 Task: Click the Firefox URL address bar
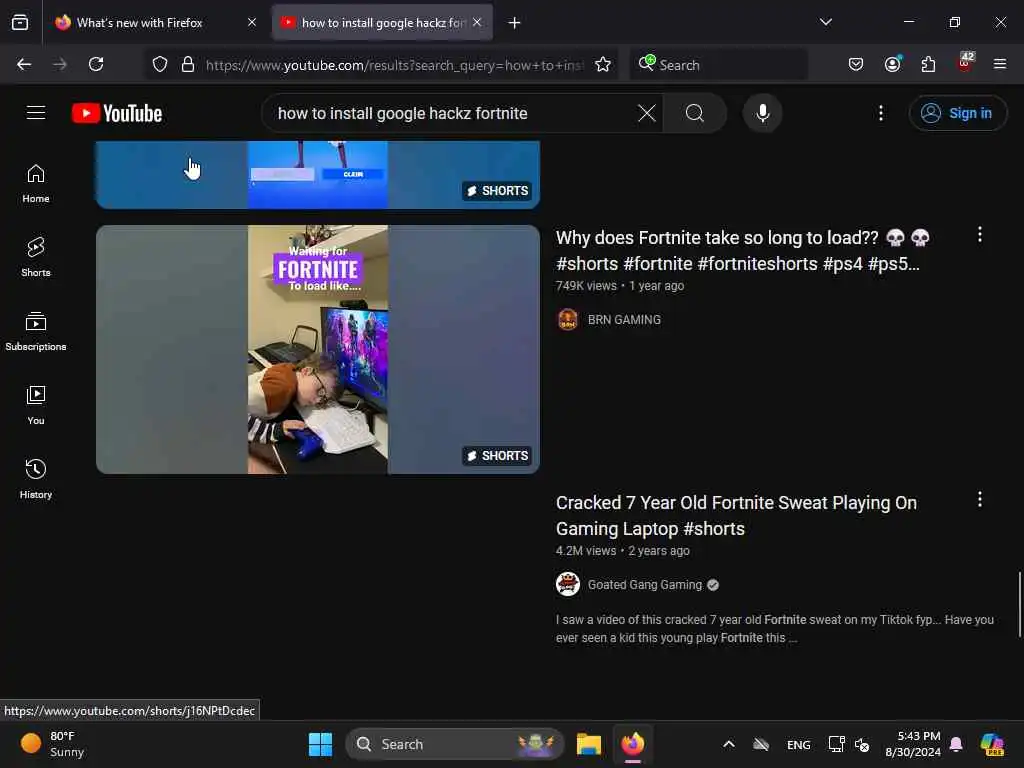click(394, 65)
